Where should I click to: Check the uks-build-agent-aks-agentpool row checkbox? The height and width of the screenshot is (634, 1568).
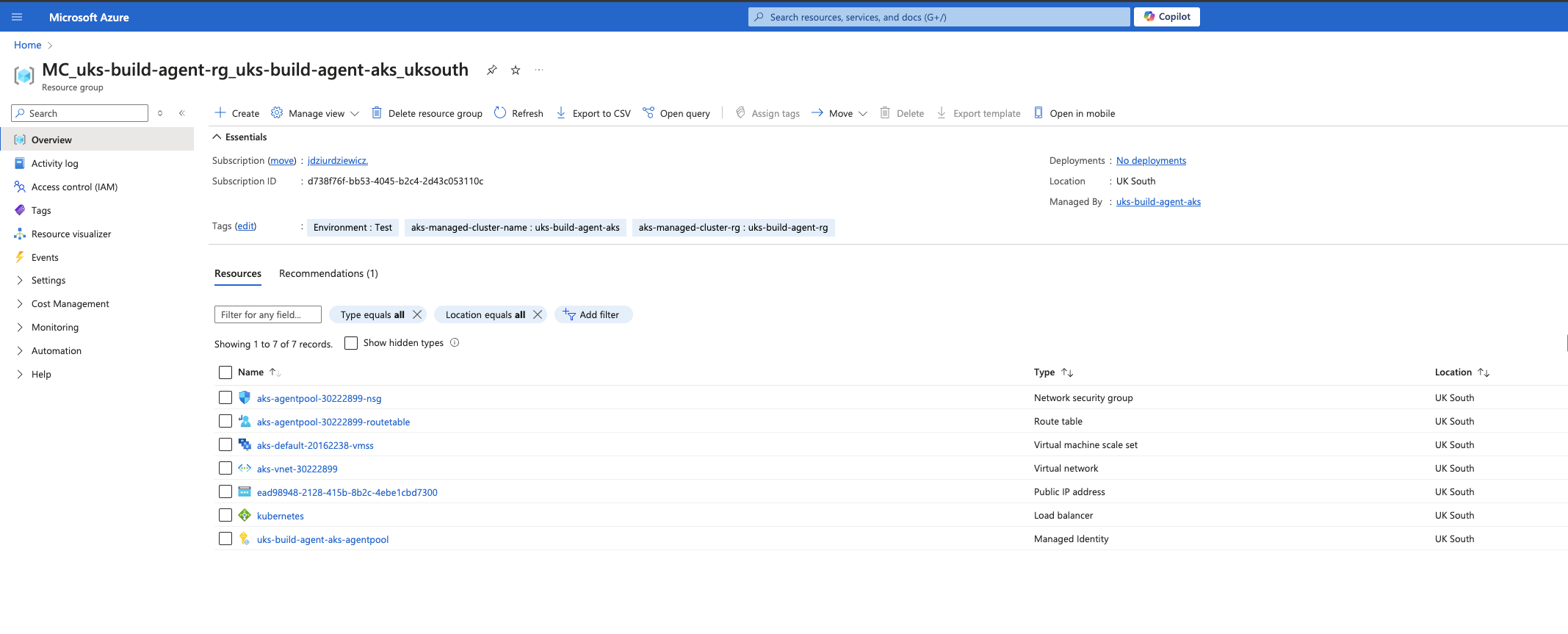(225, 538)
